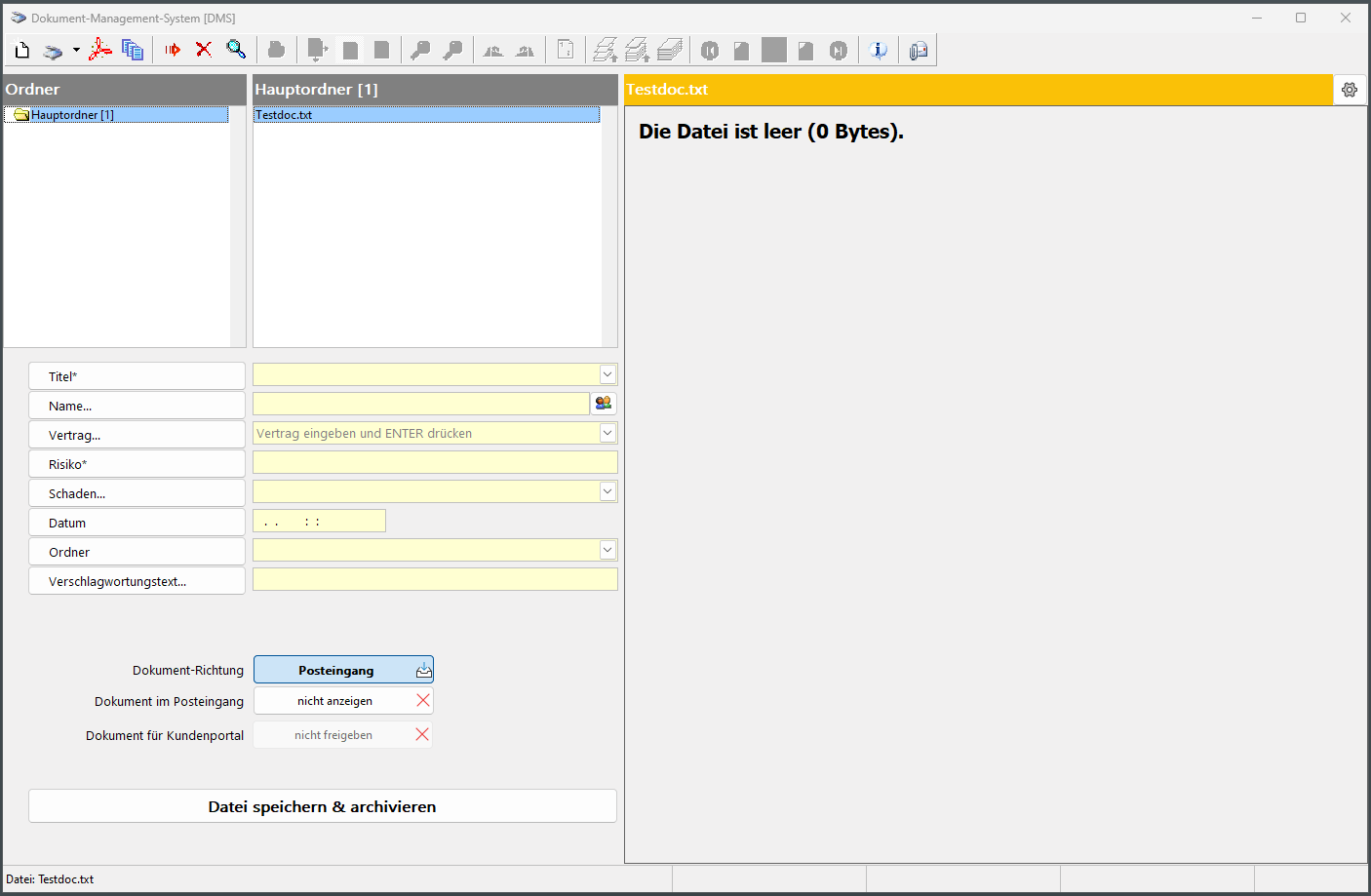Open the Schaden dropdown list

(607, 491)
